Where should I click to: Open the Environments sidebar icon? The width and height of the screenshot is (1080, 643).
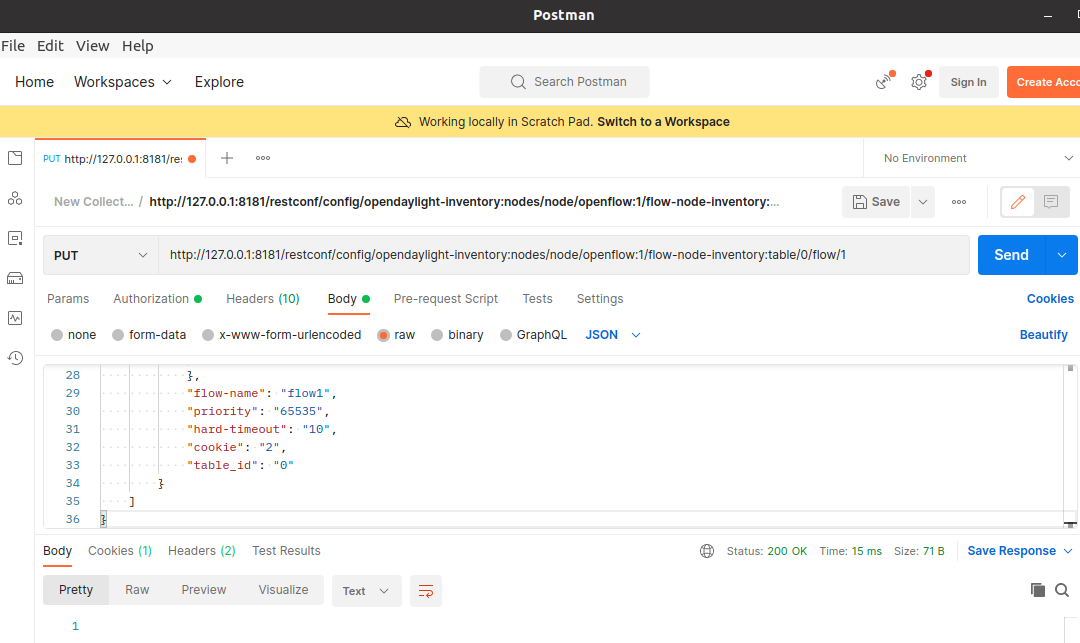pos(15,238)
